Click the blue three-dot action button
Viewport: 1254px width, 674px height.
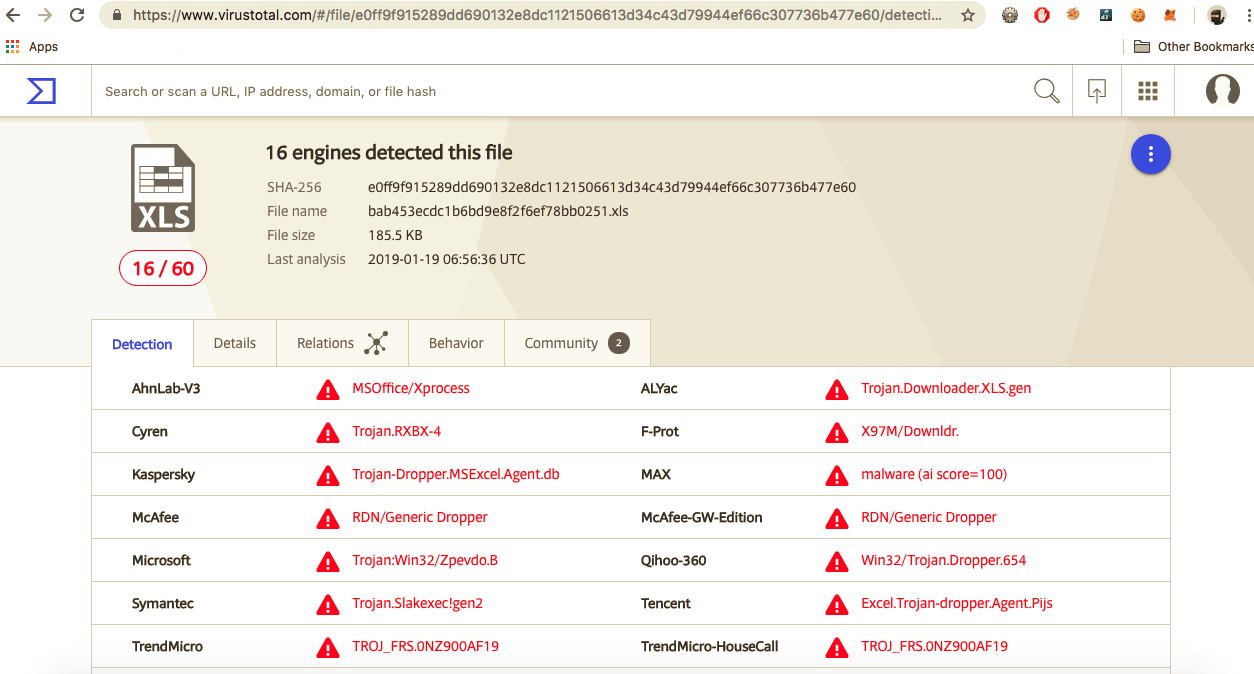(x=1150, y=154)
